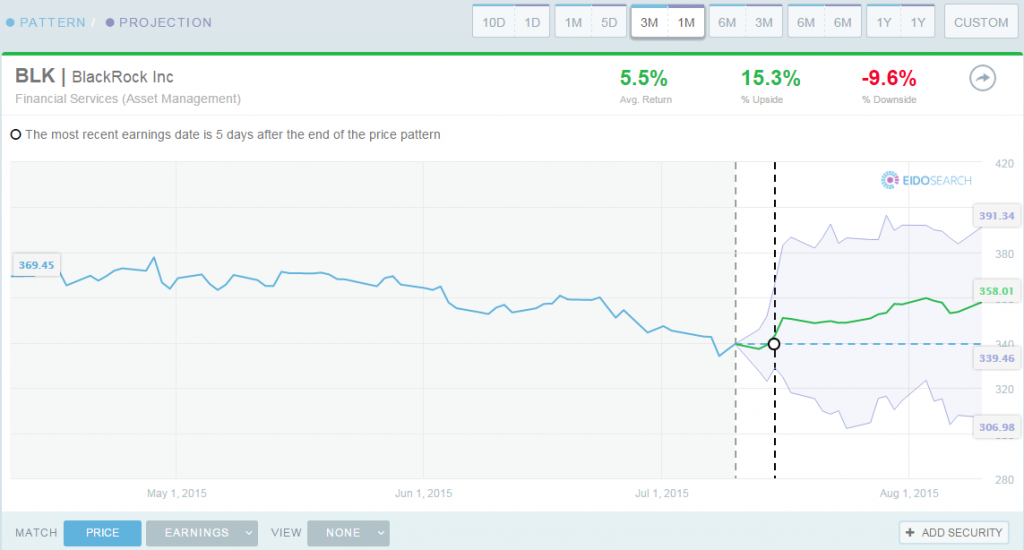Click Financial Services (Asset Management) text
The width and height of the screenshot is (1024, 550).
tap(128, 99)
